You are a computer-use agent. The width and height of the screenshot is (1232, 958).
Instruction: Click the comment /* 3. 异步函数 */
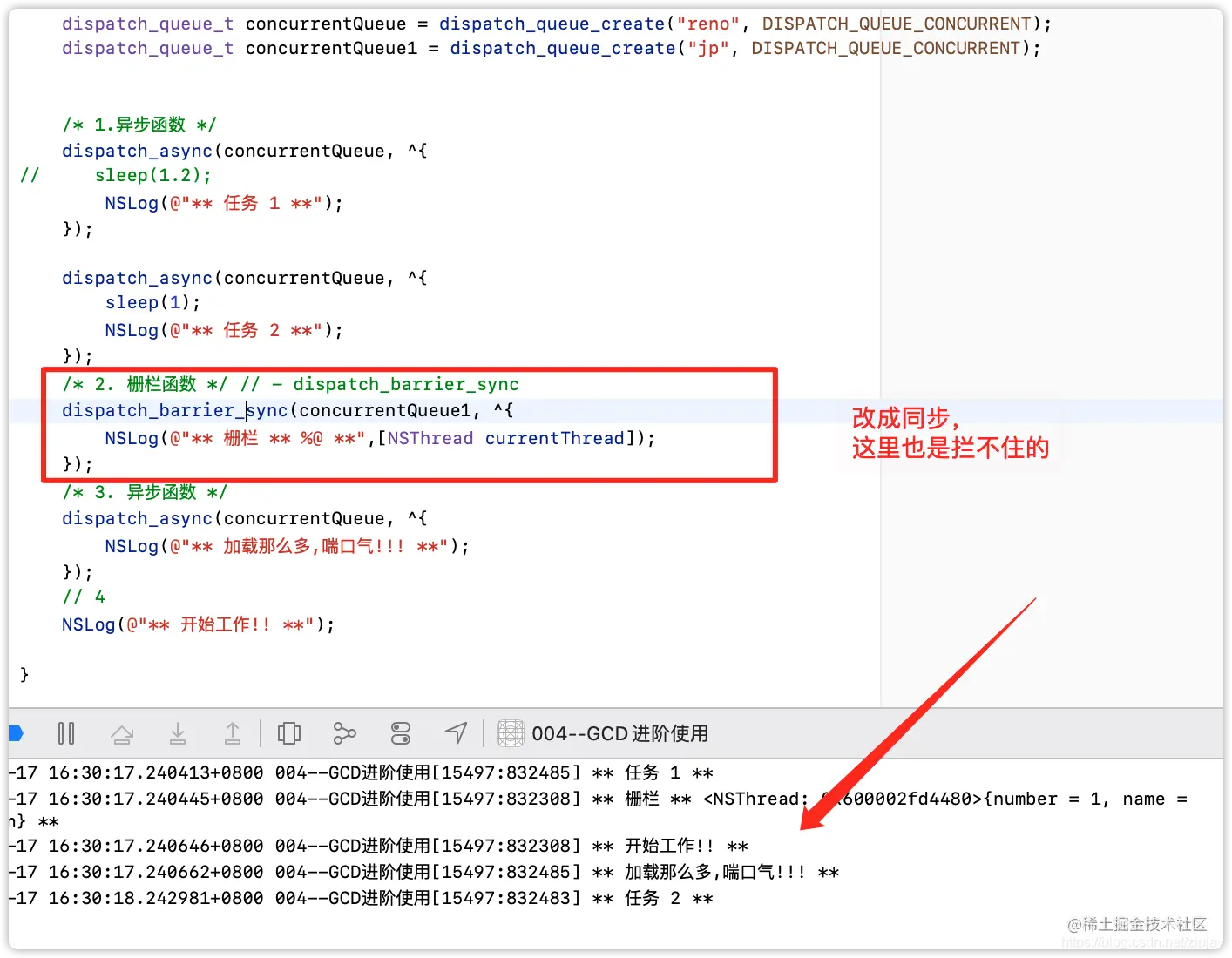coord(145,492)
